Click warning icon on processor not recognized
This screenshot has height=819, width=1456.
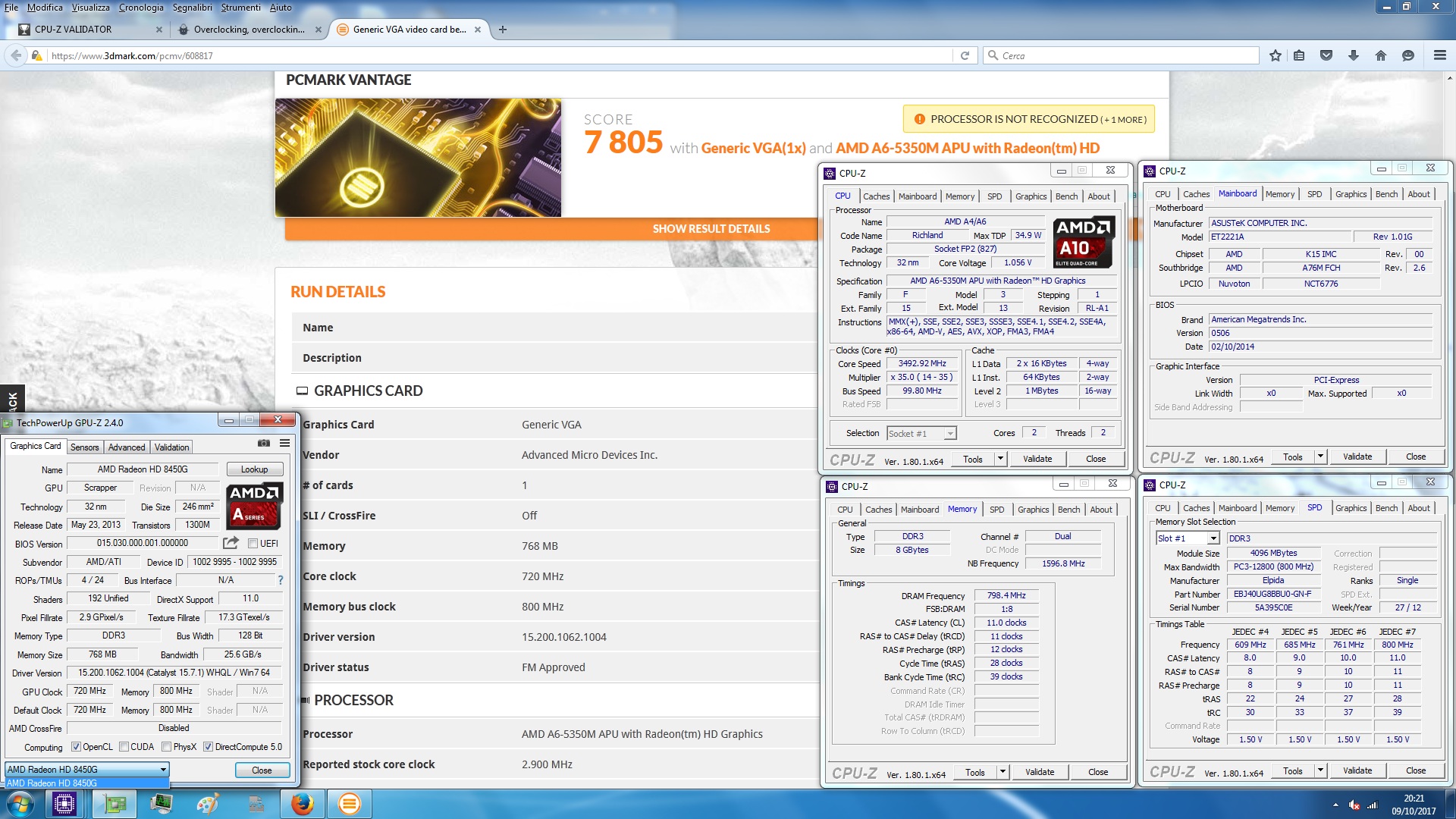[x=919, y=119]
